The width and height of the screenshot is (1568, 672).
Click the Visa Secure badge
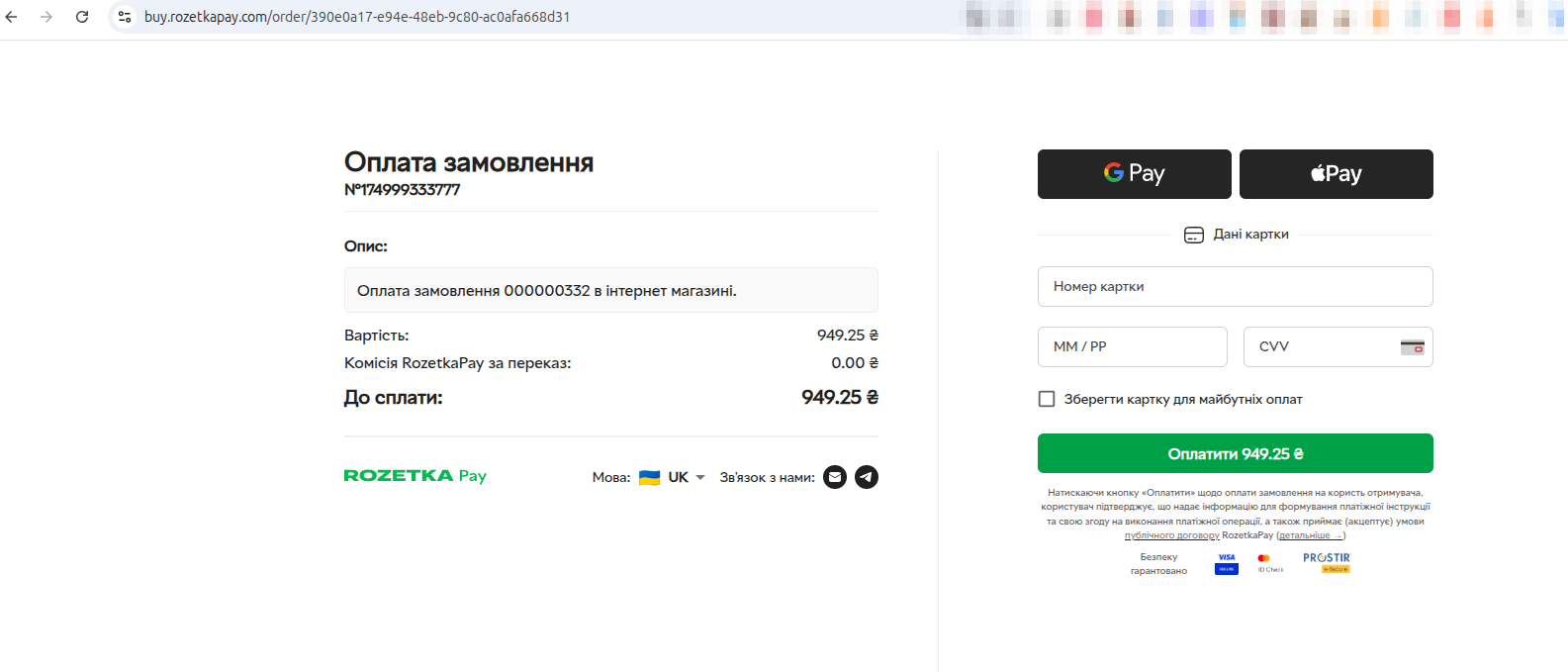point(1227,563)
